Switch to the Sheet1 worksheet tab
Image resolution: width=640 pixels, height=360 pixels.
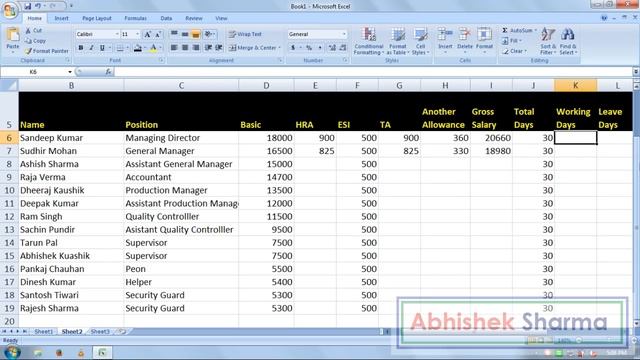43,332
